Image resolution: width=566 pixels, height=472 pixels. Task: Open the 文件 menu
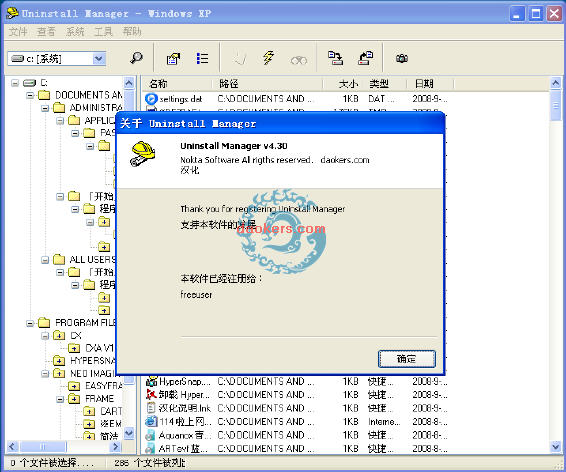click(18, 32)
